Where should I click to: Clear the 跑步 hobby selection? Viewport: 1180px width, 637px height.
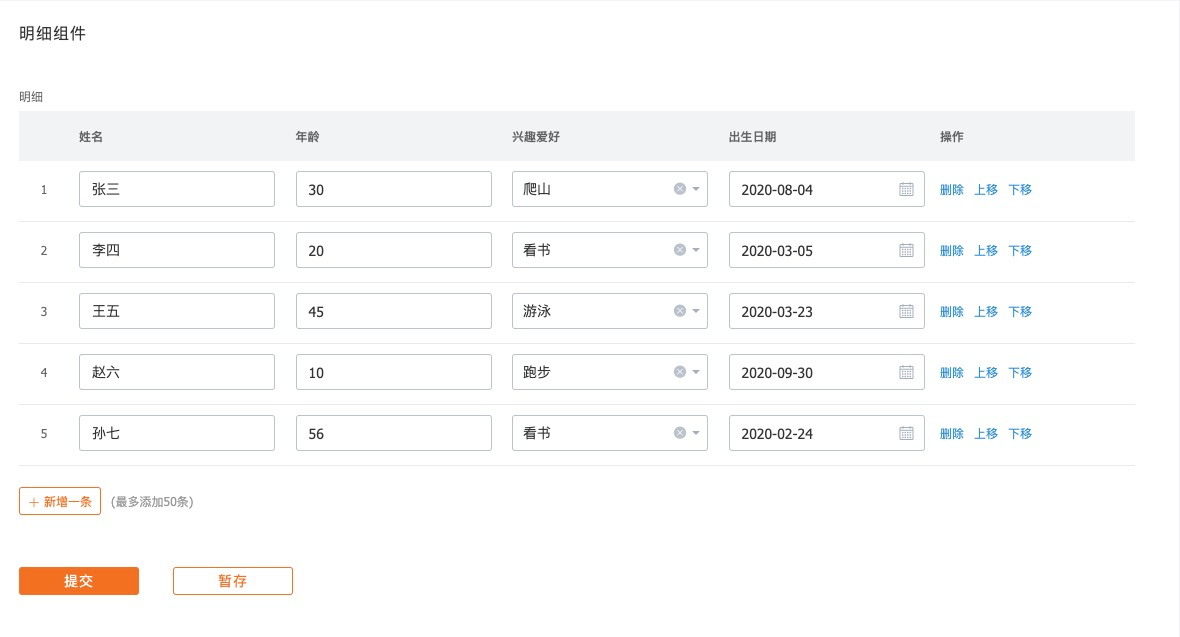pyautogui.click(x=680, y=372)
